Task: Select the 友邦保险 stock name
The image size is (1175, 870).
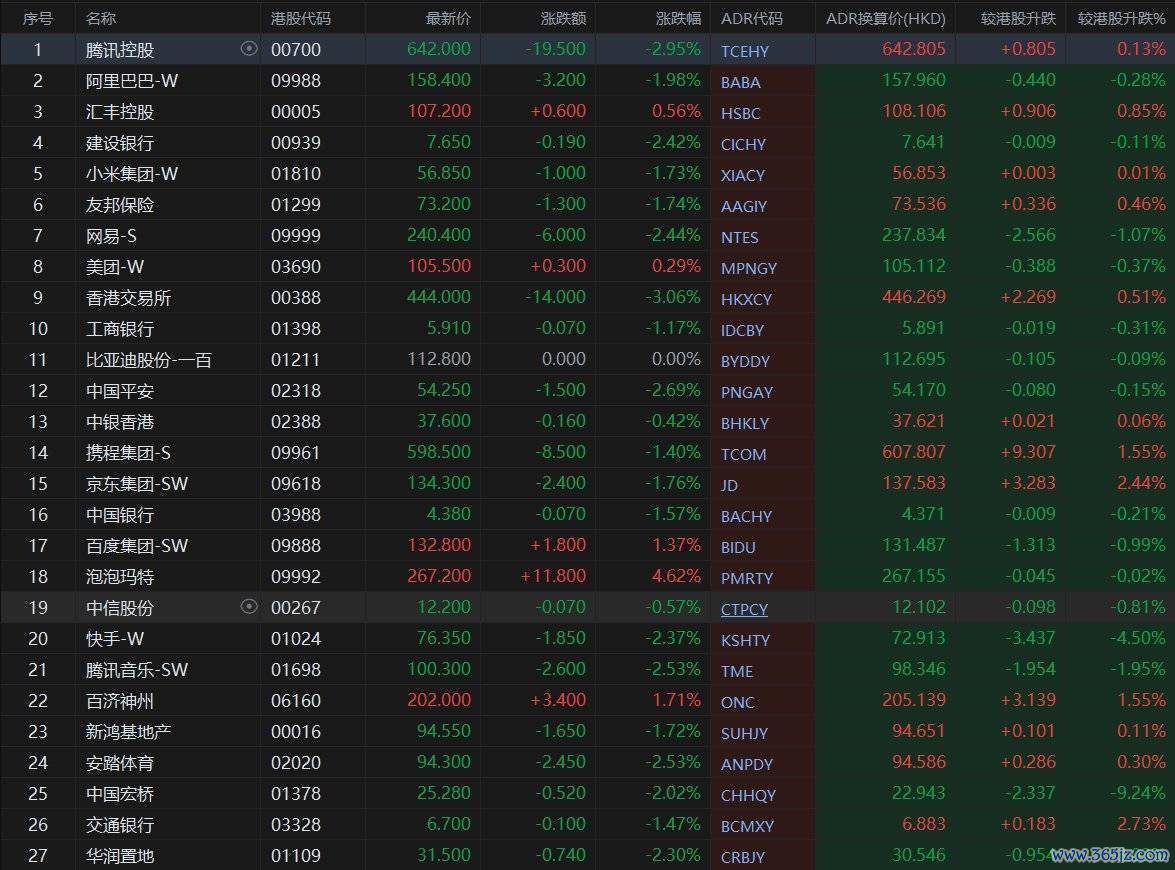Action: 120,205
